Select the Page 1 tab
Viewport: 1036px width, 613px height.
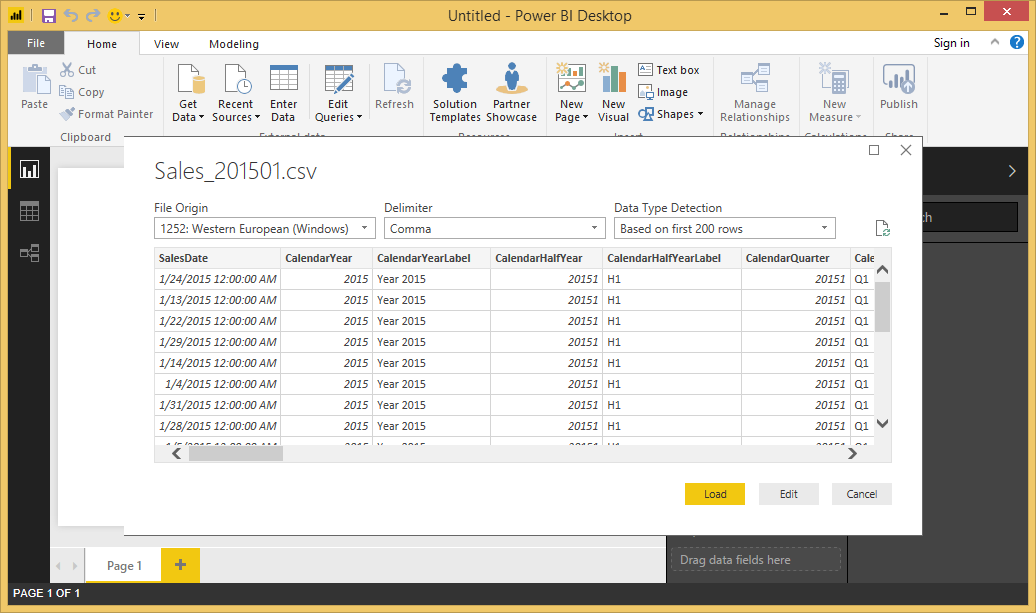pos(124,565)
